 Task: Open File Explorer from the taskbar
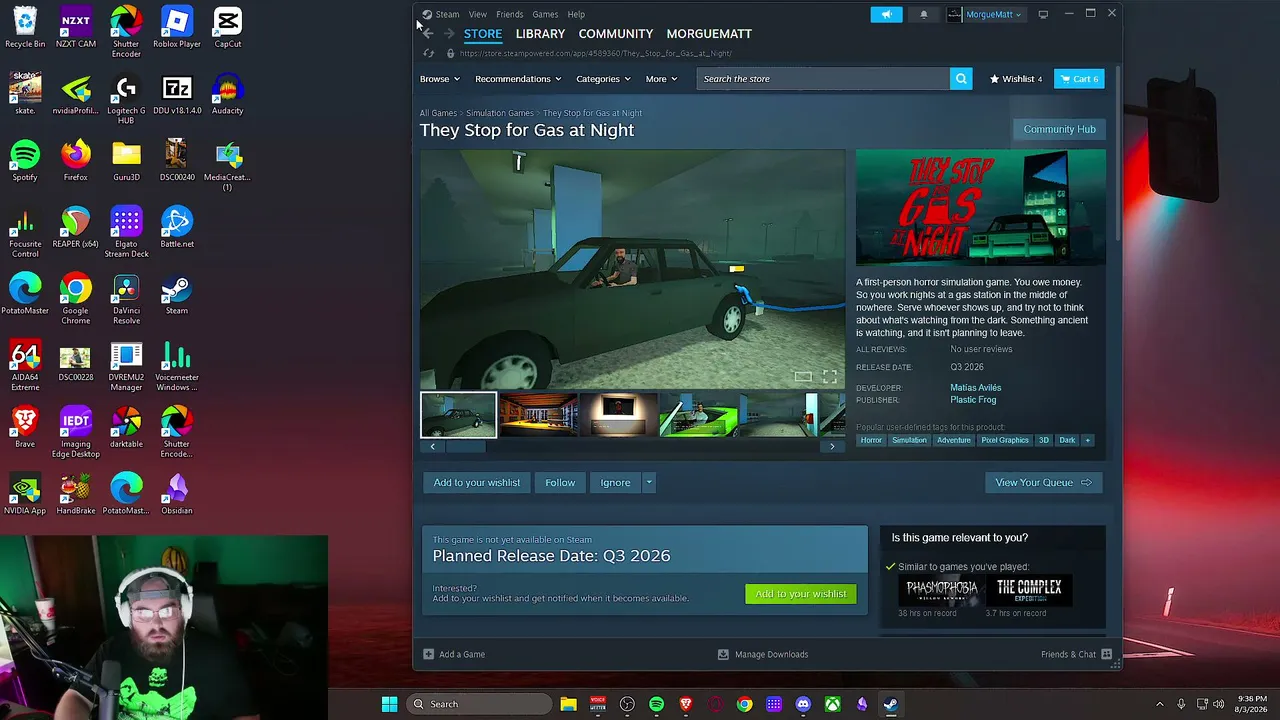568,704
